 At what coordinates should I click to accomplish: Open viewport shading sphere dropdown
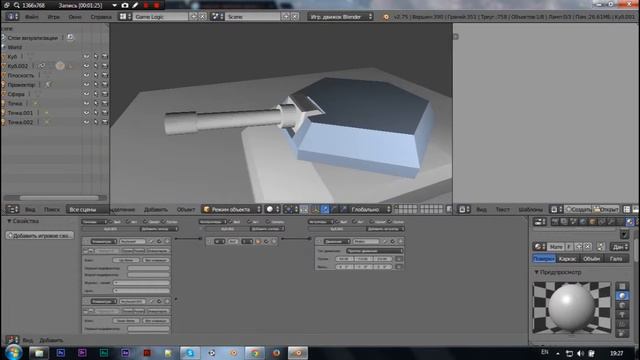click(273, 209)
